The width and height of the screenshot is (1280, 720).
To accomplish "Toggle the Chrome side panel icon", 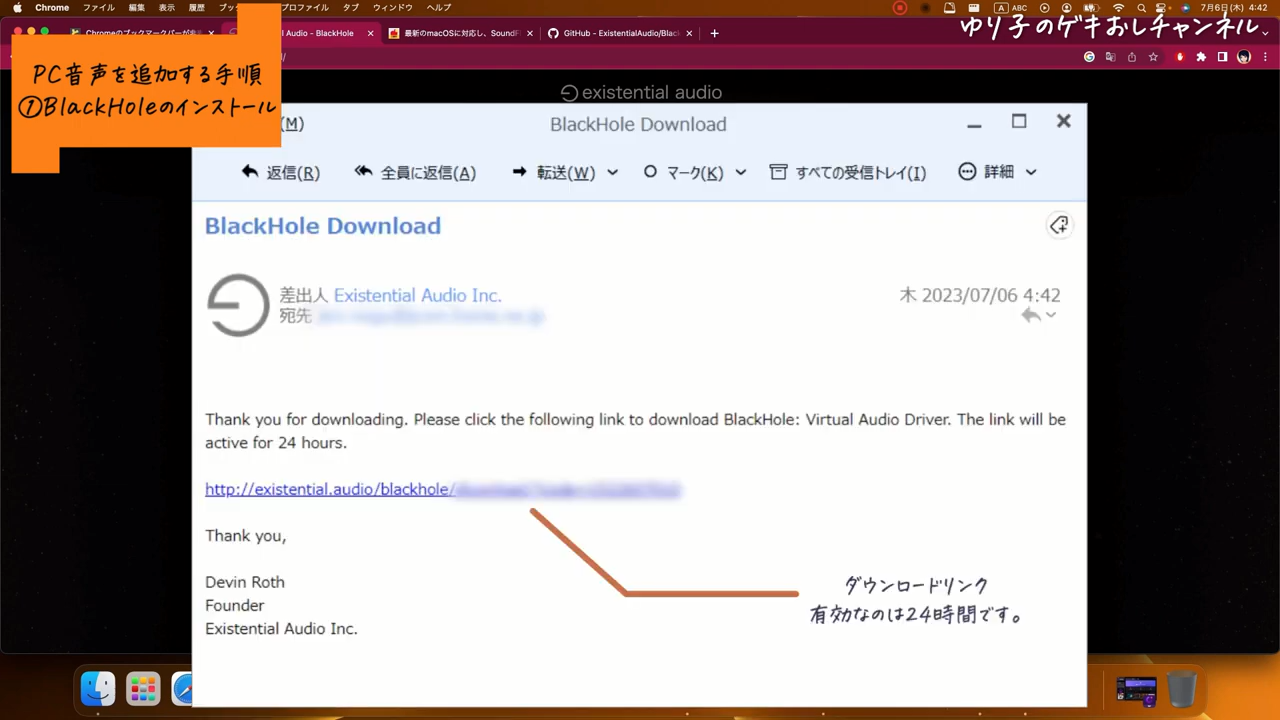I will tap(1222, 57).
